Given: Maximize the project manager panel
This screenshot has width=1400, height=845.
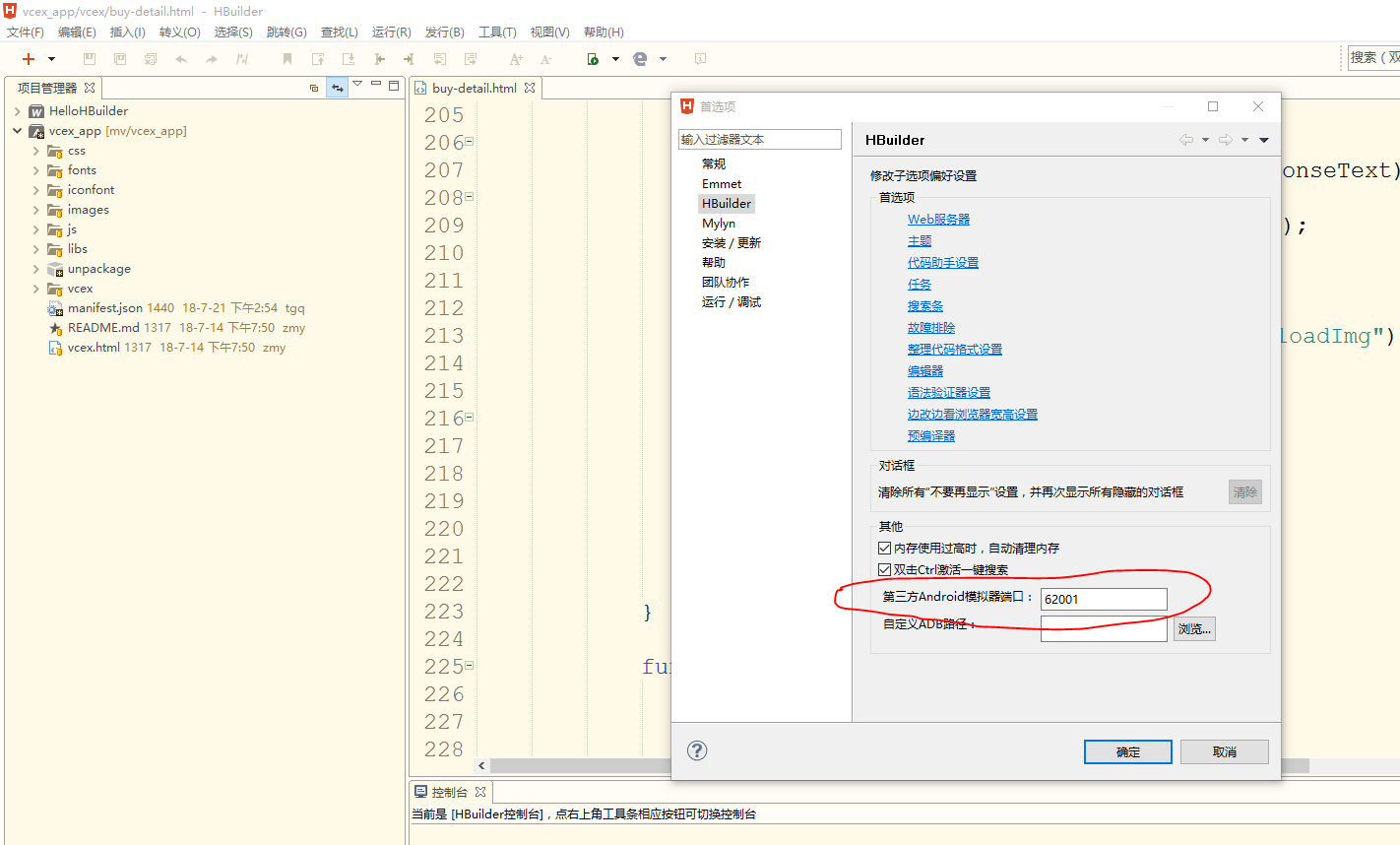Looking at the screenshot, I should pyautogui.click(x=394, y=85).
